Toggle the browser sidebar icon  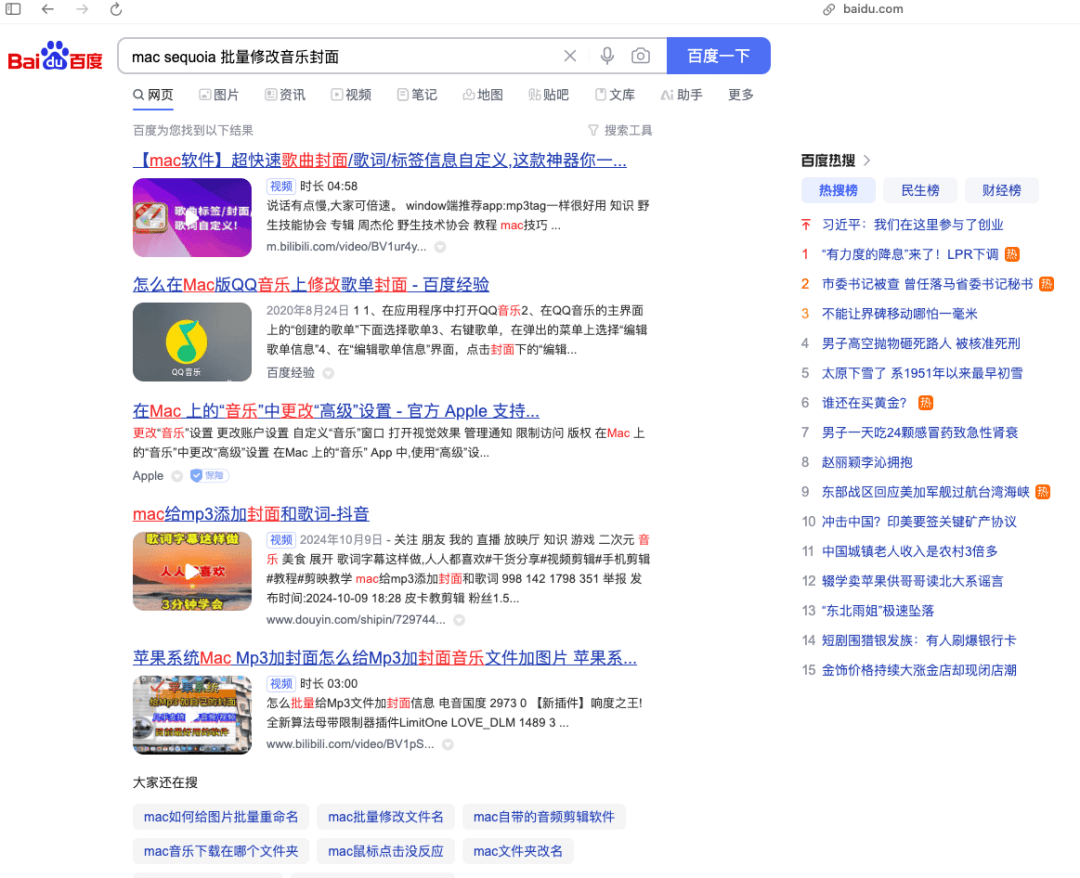13,9
